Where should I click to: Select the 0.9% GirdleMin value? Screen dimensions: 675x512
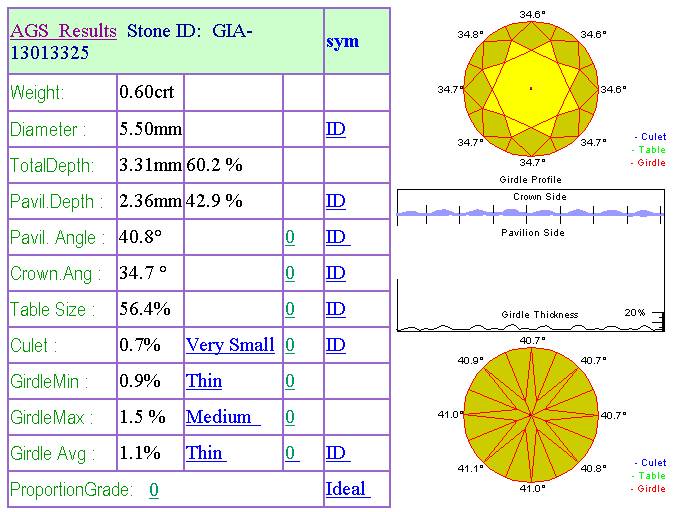[x=140, y=381]
